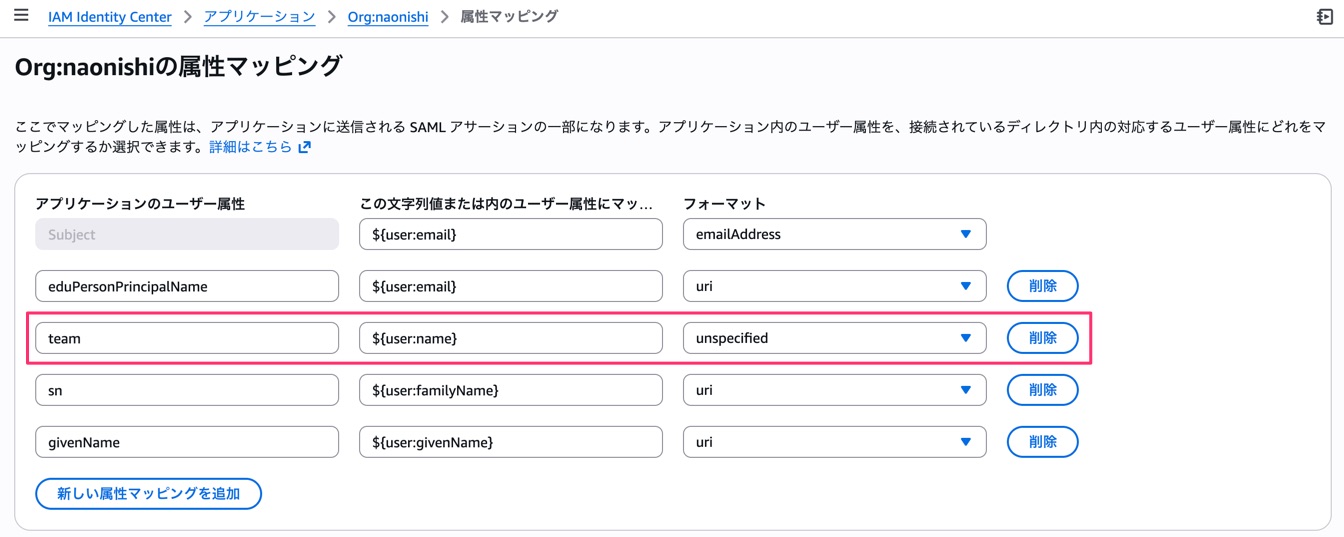Delete the givenName attribute mapping
The height and width of the screenshot is (537, 1344).
pos(1042,442)
